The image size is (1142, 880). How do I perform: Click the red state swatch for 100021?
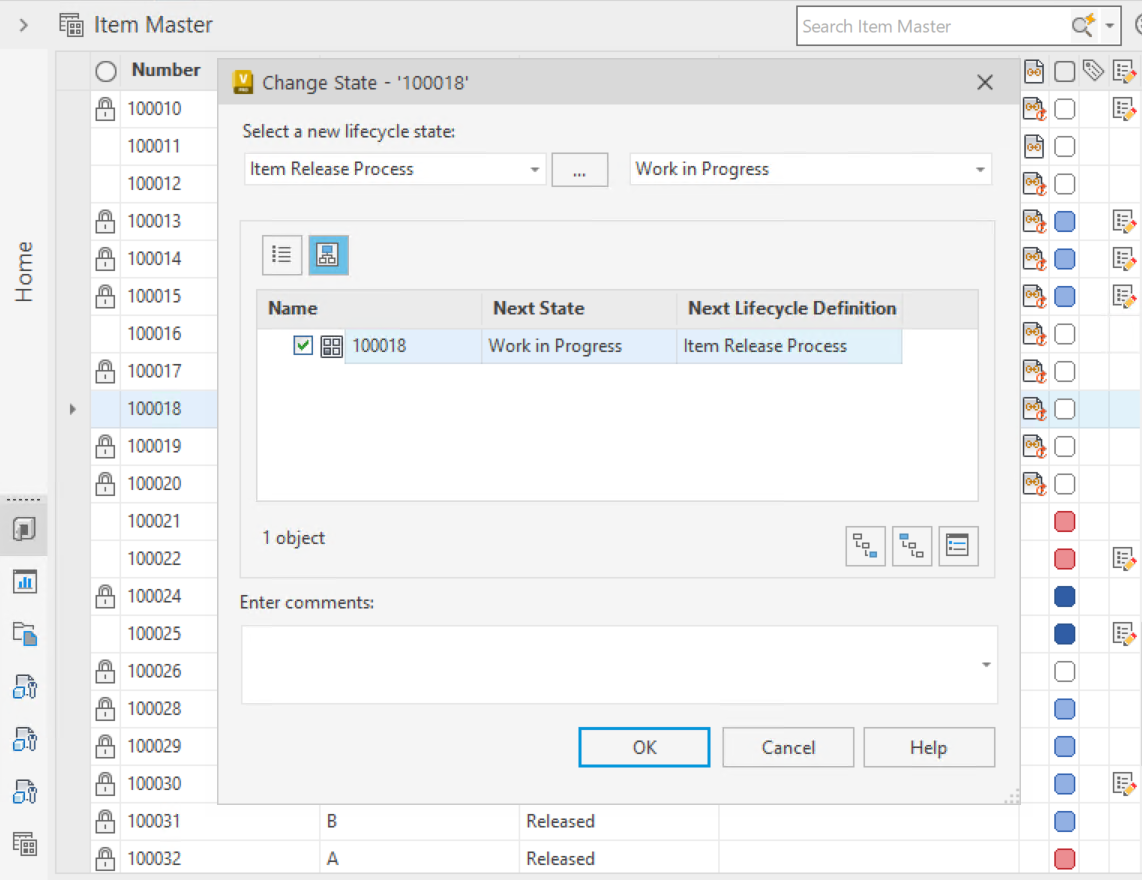click(x=1065, y=521)
